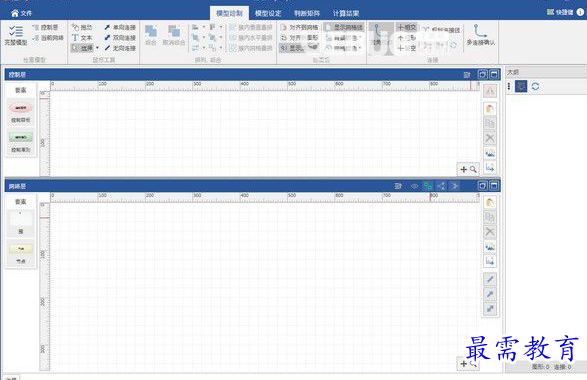
Task: Click delete X in 网络层 side toolbar
Action: (490, 232)
